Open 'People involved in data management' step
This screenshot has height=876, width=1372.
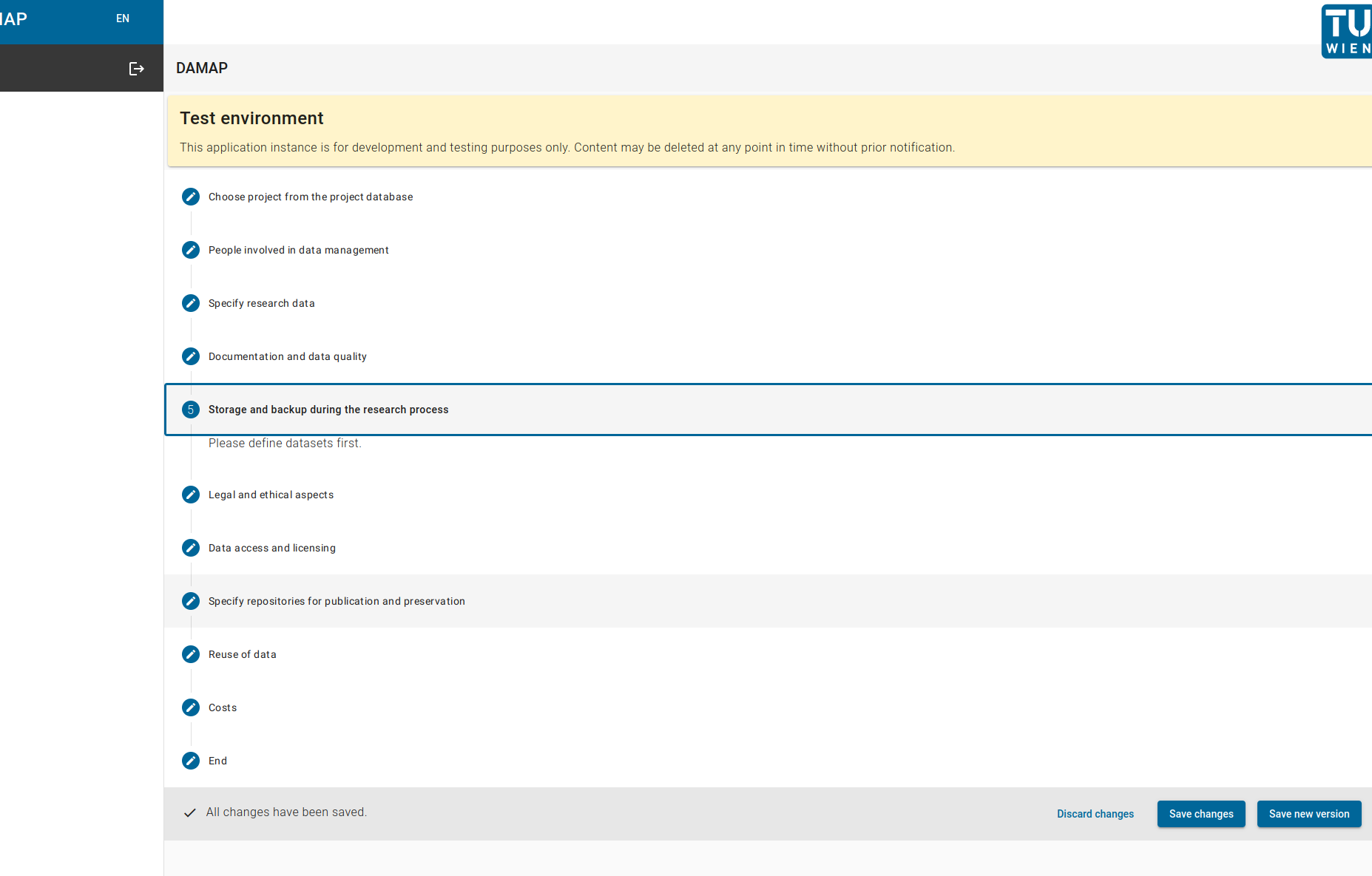pos(299,250)
